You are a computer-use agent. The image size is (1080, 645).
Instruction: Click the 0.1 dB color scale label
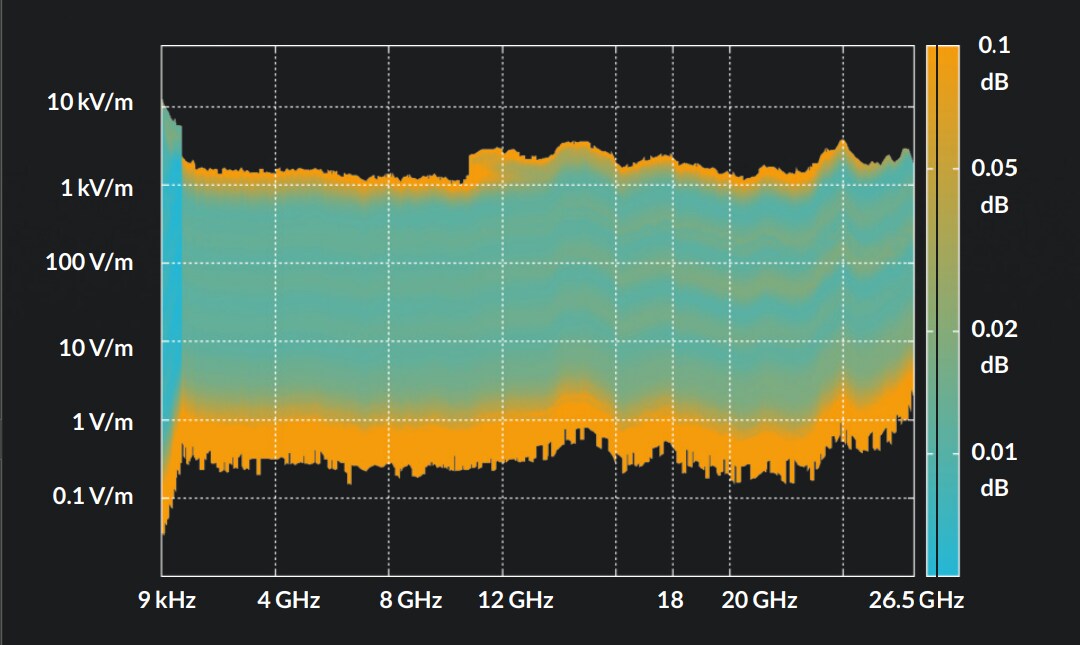pos(994,63)
